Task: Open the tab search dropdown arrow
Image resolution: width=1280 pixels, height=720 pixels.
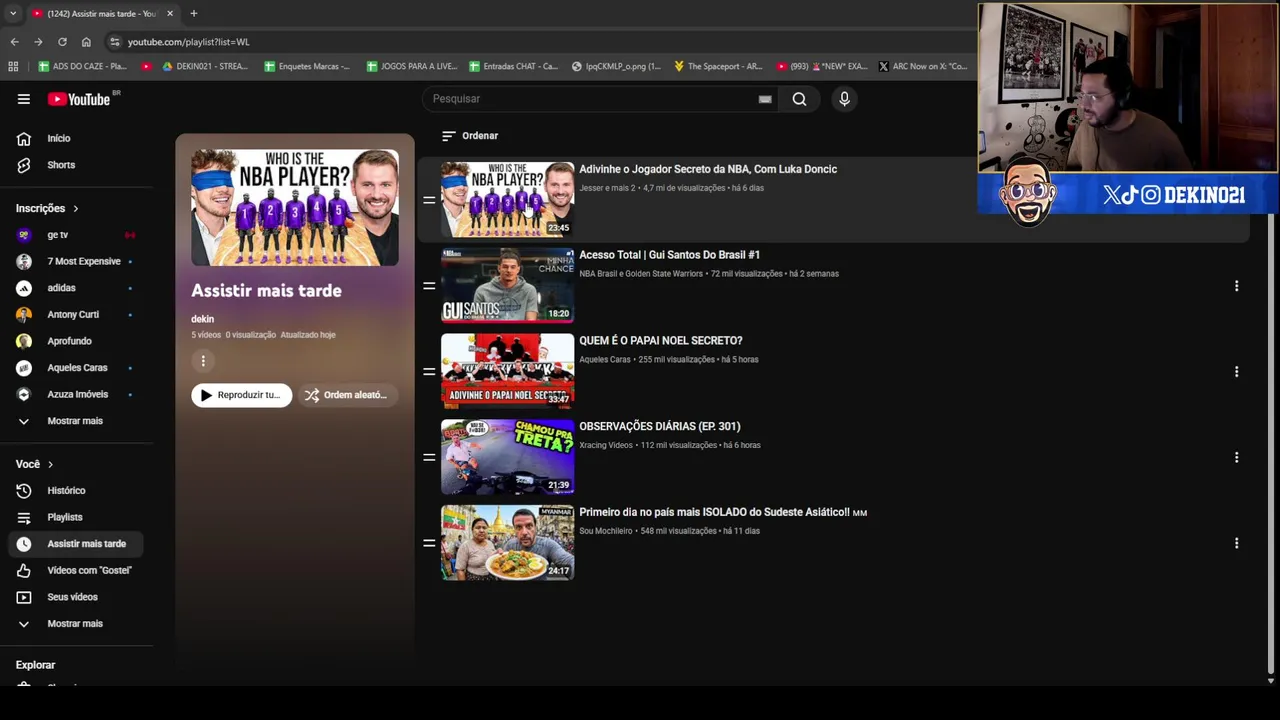Action: click(12, 13)
